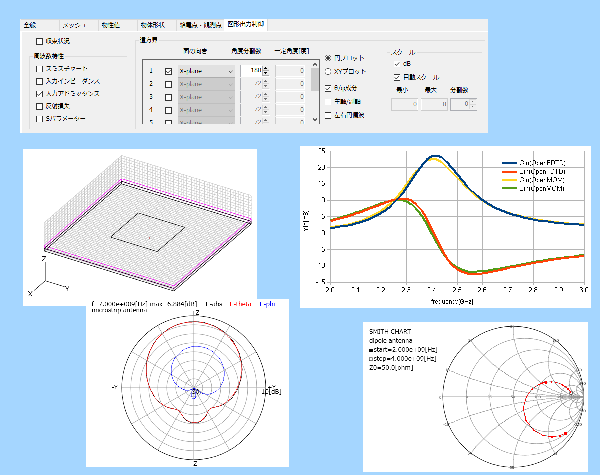The width and height of the screenshot is (600, 475).
Task: Toggle the θ/φ成分 checkbox
Action: 328,88
